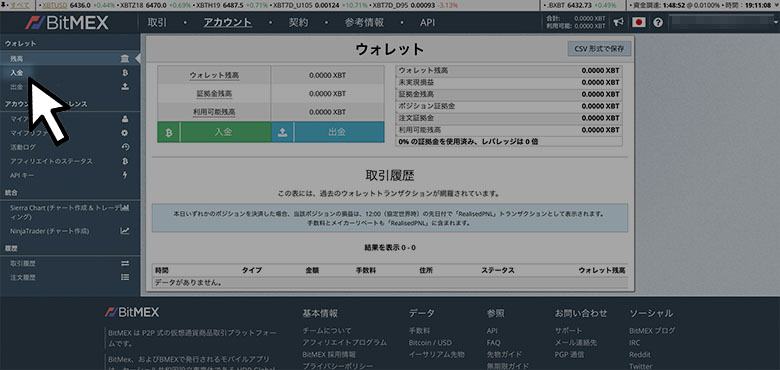This screenshot has width=780, height=370.
Task: Click the Bitcoin icon on the sidebar 入金 row
Action: (125, 73)
